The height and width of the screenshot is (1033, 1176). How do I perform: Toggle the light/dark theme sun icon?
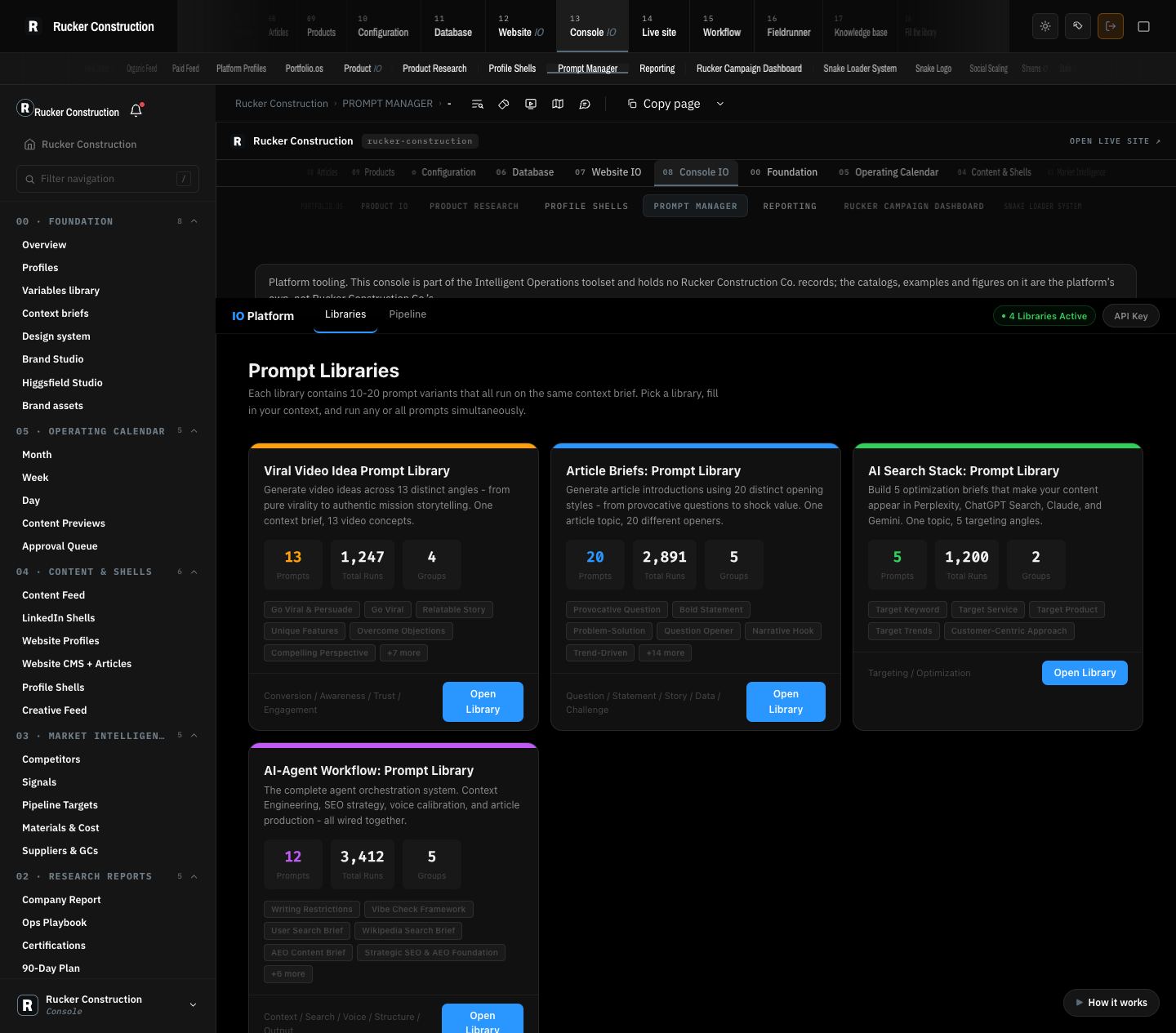[x=1045, y=26]
